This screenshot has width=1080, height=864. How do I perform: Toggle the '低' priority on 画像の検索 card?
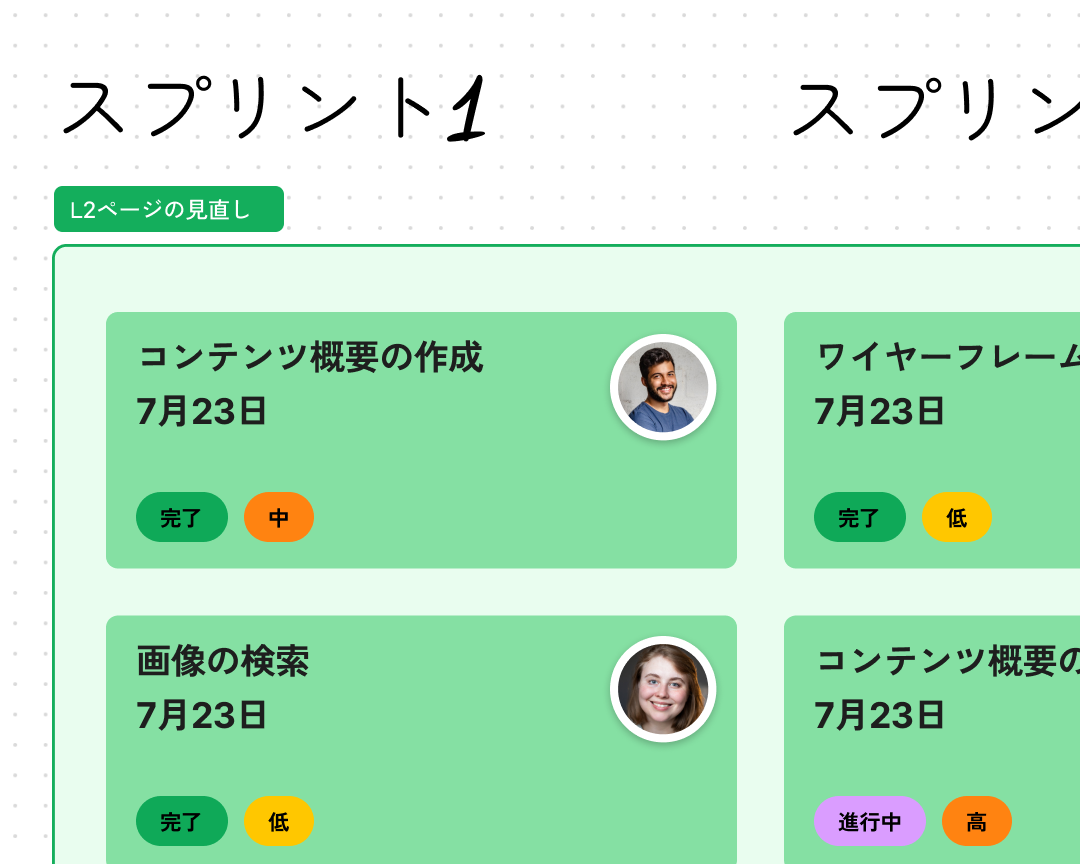pyautogui.click(x=278, y=821)
